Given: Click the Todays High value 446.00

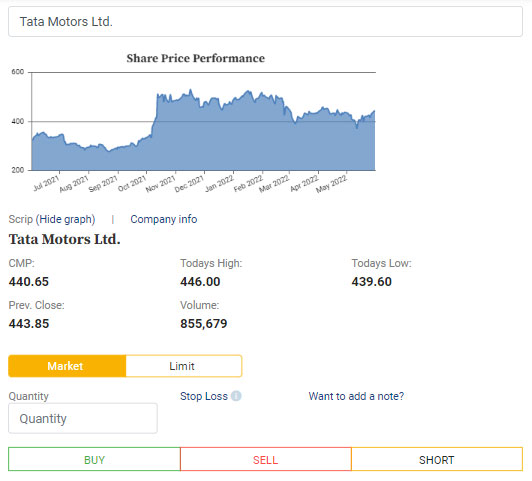Looking at the screenshot, I should click(200, 282).
